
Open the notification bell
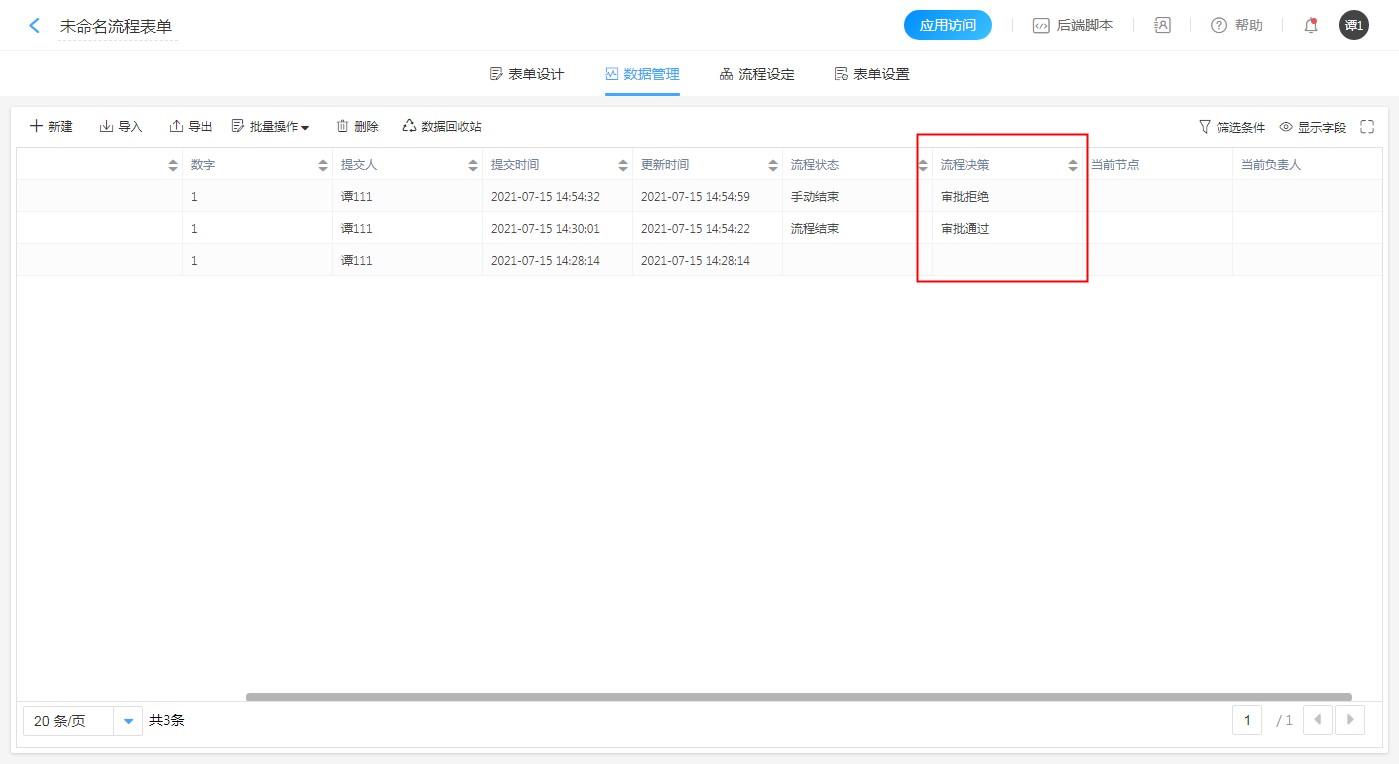(x=1311, y=26)
